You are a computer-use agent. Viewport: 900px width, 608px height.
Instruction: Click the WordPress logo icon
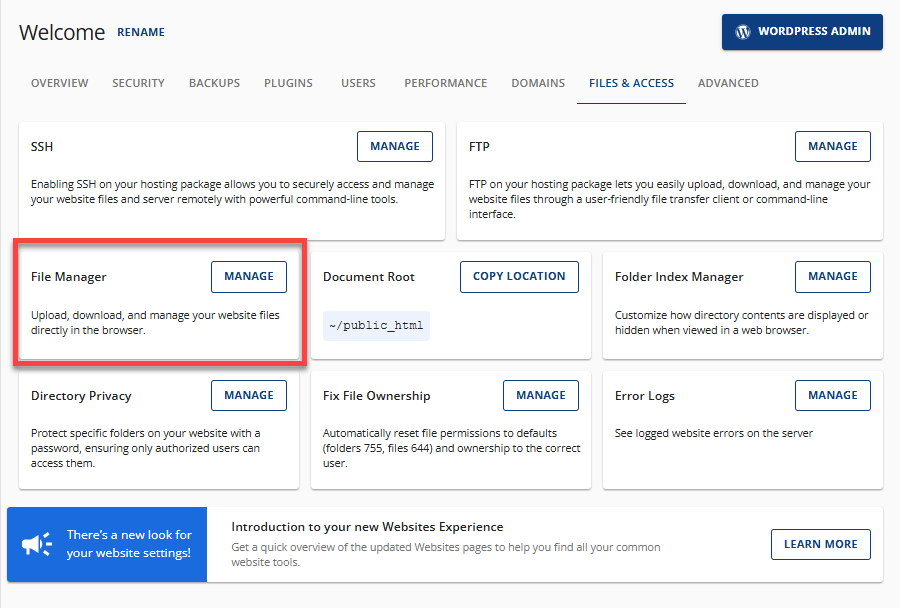[742, 32]
